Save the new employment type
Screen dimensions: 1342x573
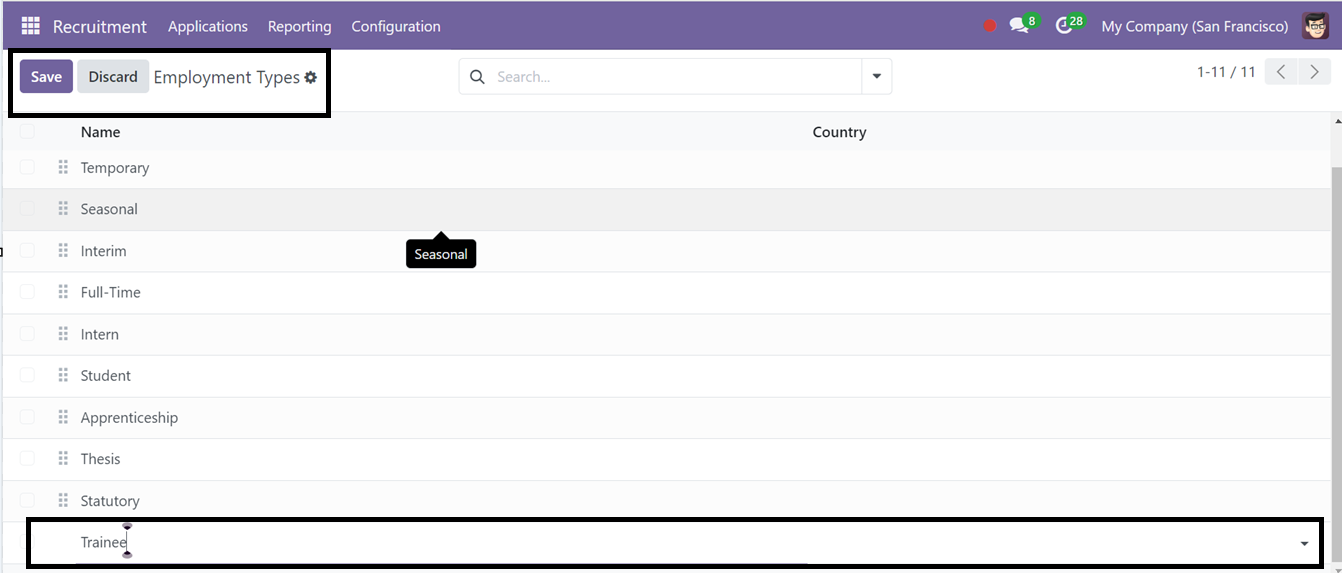click(46, 77)
